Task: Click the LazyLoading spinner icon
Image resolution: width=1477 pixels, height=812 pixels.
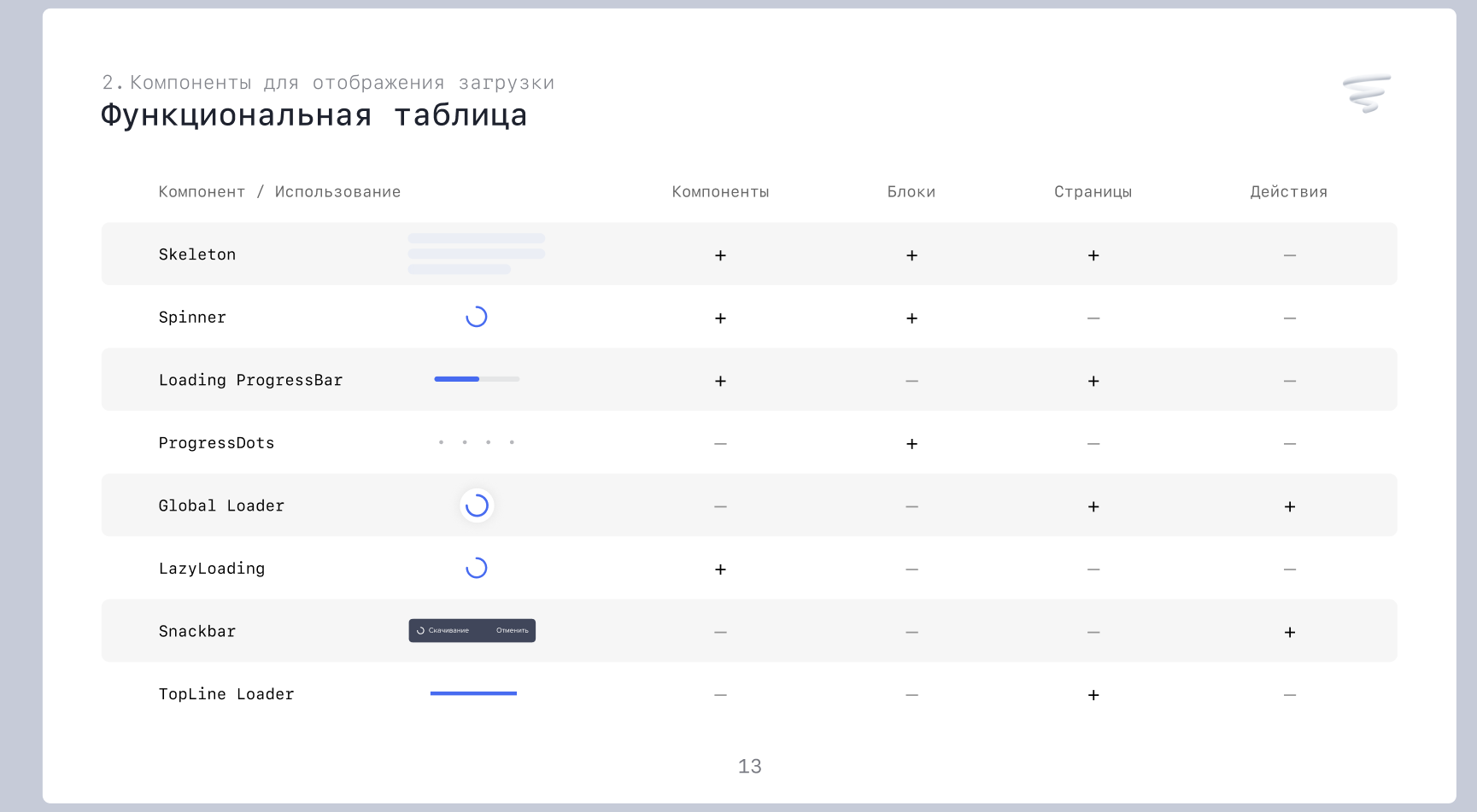Action: click(x=476, y=568)
